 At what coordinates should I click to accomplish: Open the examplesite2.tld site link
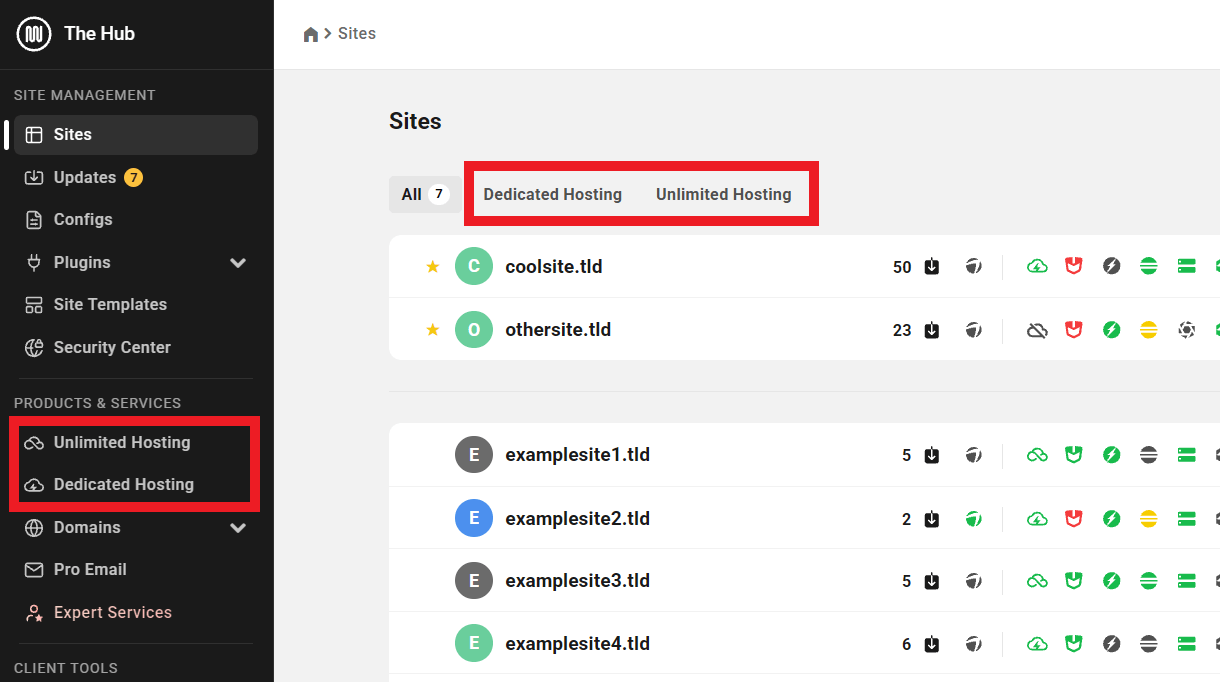(x=578, y=519)
